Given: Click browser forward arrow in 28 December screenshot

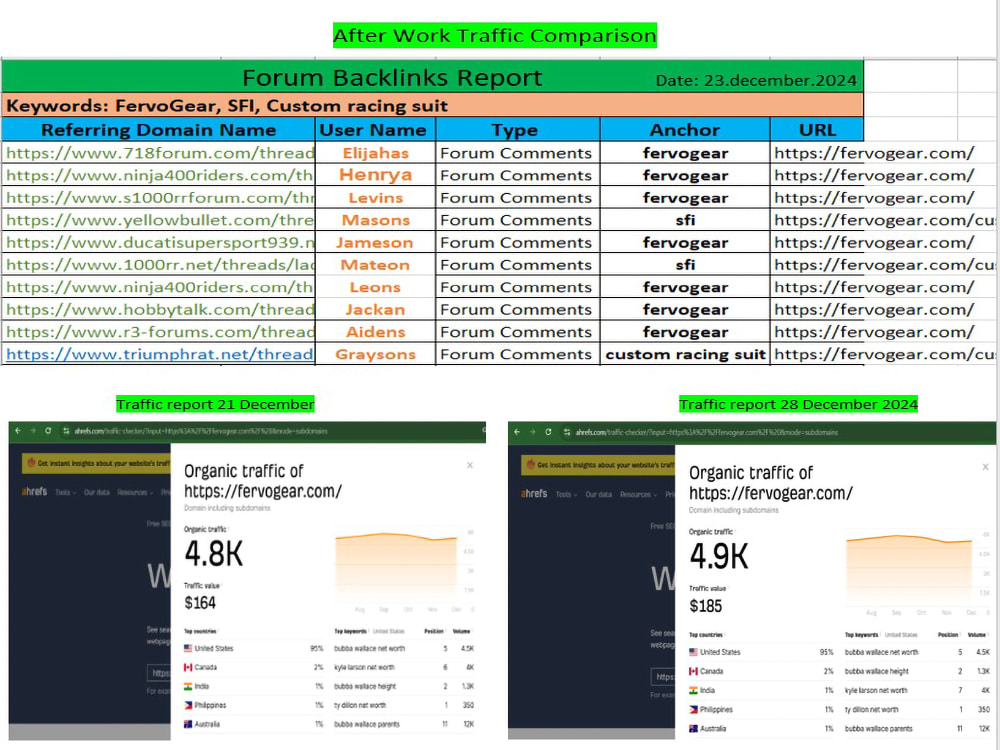Looking at the screenshot, I should coord(533,432).
